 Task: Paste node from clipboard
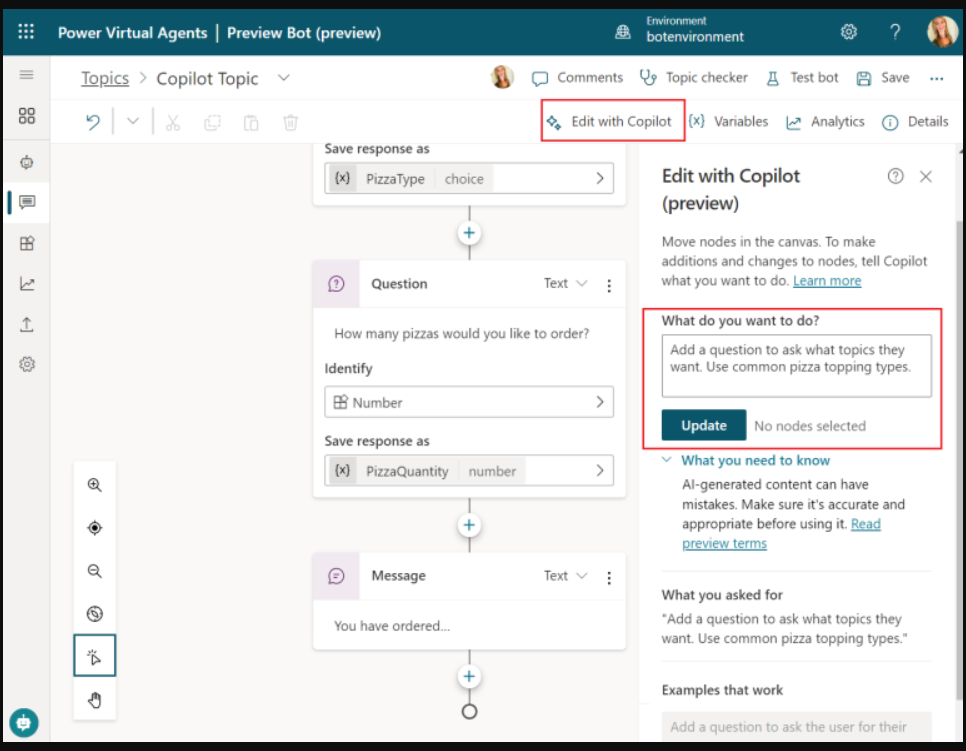point(251,122)
